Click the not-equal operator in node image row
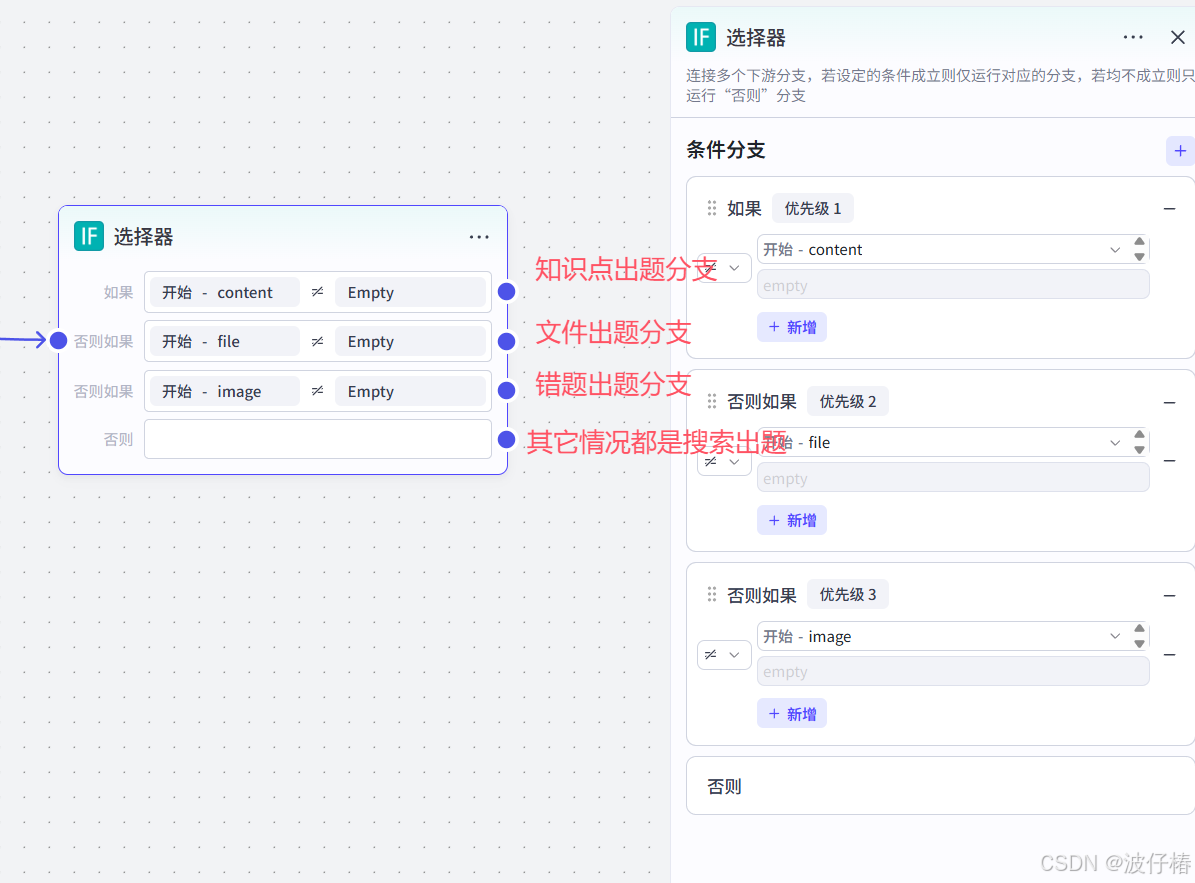The height and width of the screenshot is (883, 1195). 318,391
